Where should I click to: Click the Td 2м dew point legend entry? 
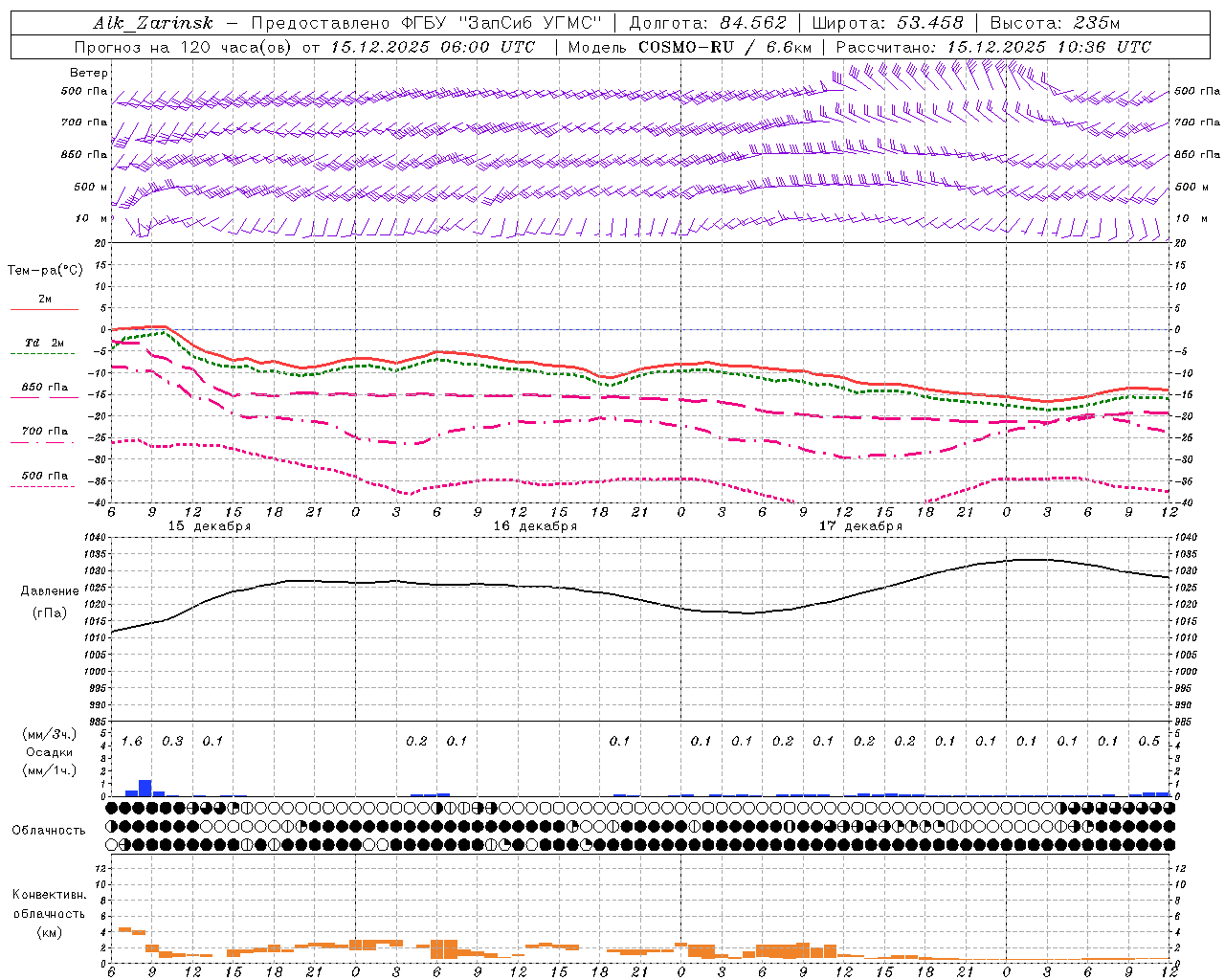[45, 343]
